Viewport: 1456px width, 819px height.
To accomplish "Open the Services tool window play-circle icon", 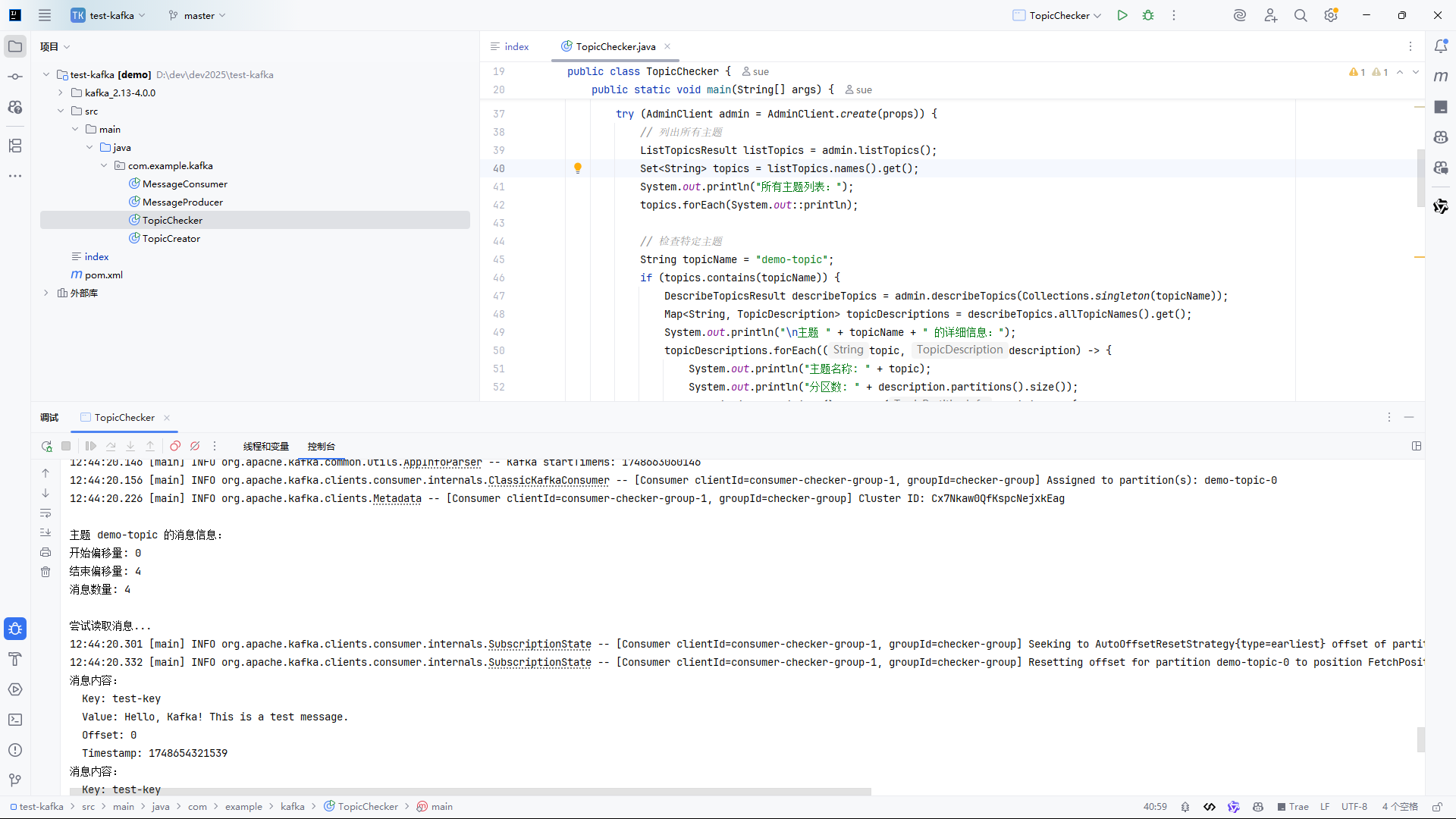I will click(x=15, y=689).
